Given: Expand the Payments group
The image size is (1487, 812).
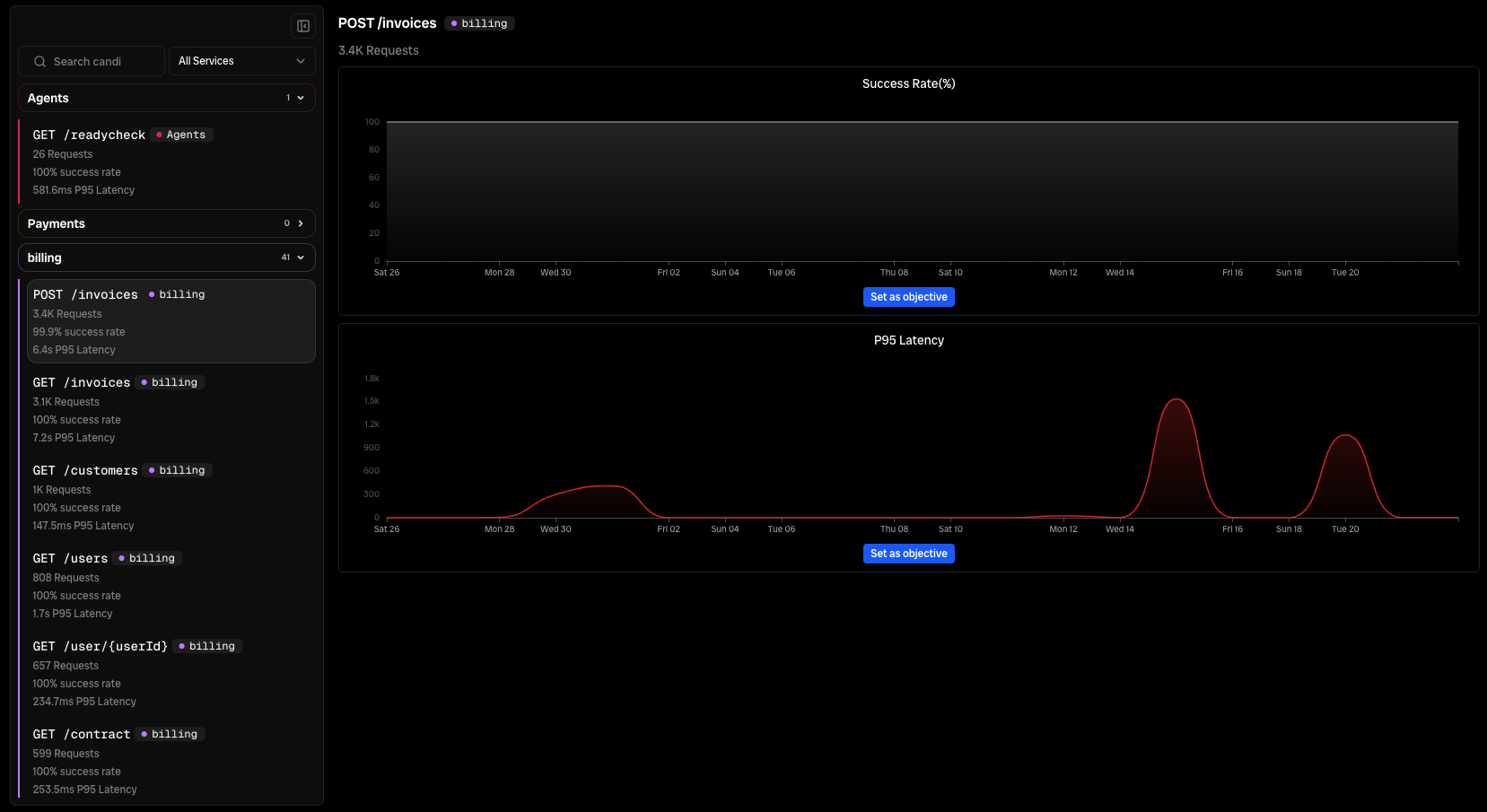Looking at the screenshot, I should (167, 223).
